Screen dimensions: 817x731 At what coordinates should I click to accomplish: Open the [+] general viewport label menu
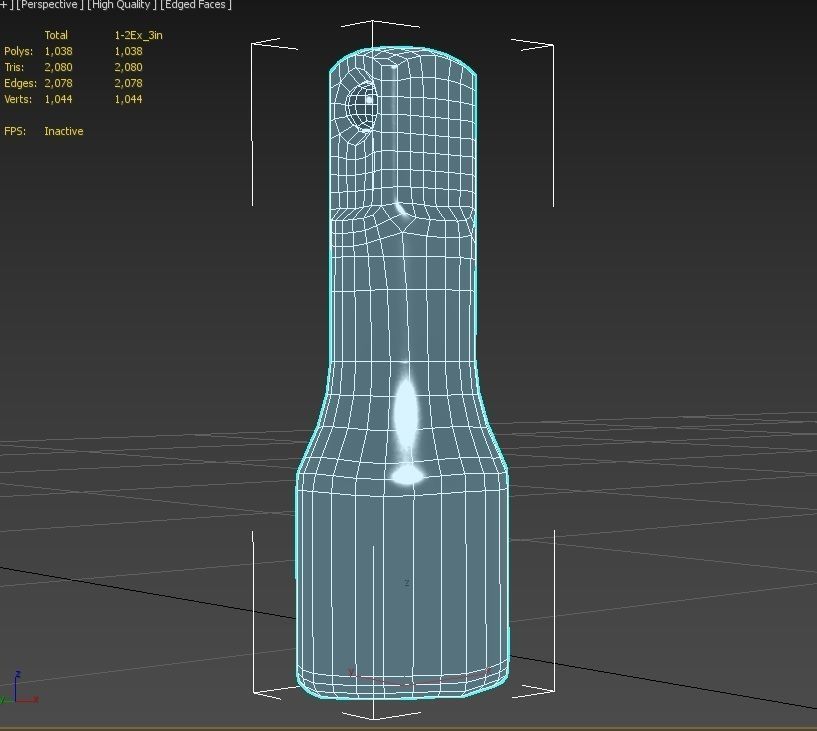click(4, 5)
